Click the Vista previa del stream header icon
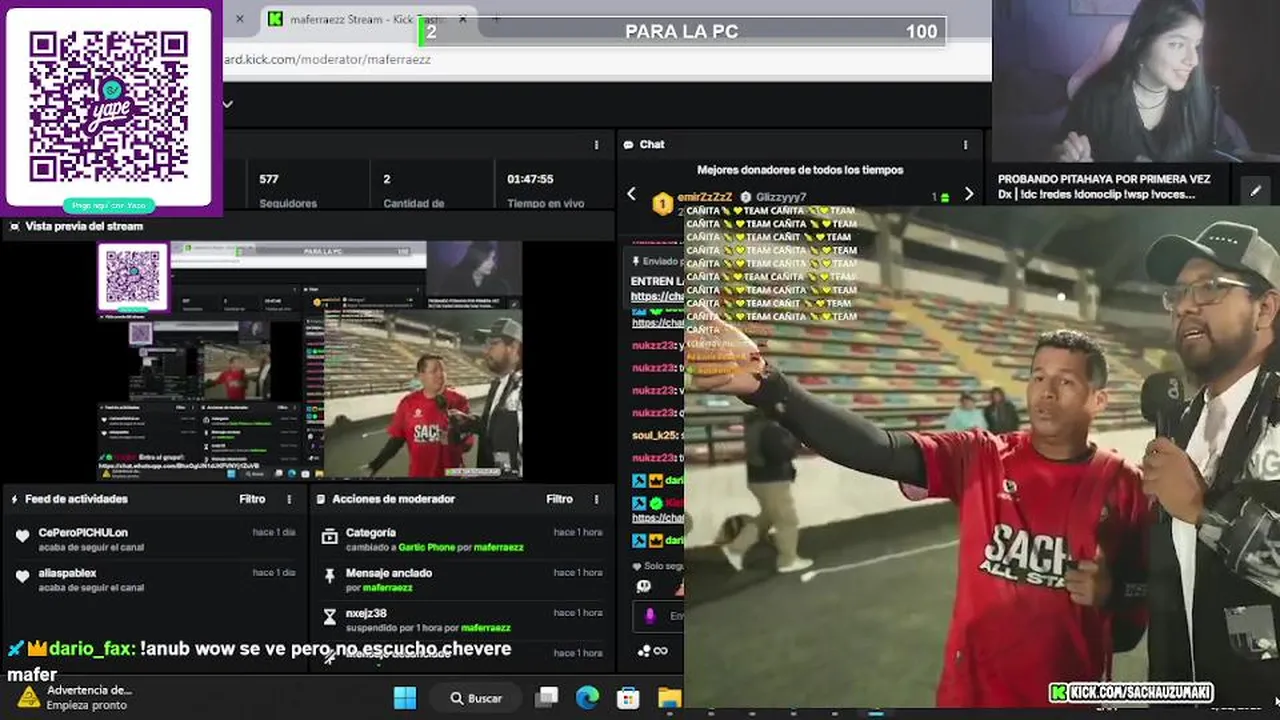The height and width of the screenshot is (720, 1280). 14,227
